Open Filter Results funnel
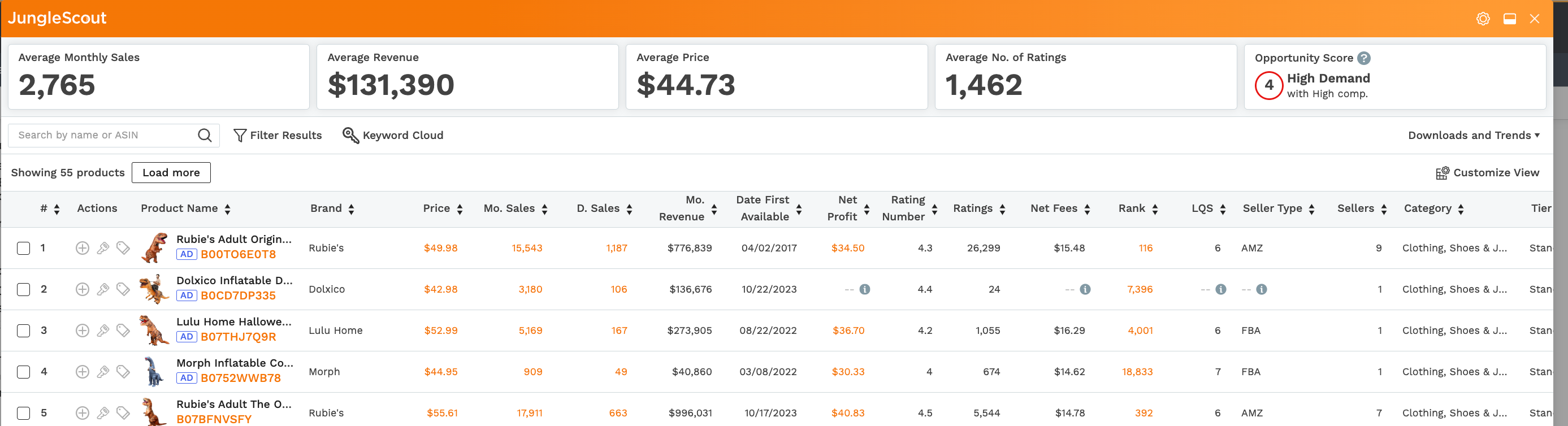1568x426 pixels. point(278,135)
